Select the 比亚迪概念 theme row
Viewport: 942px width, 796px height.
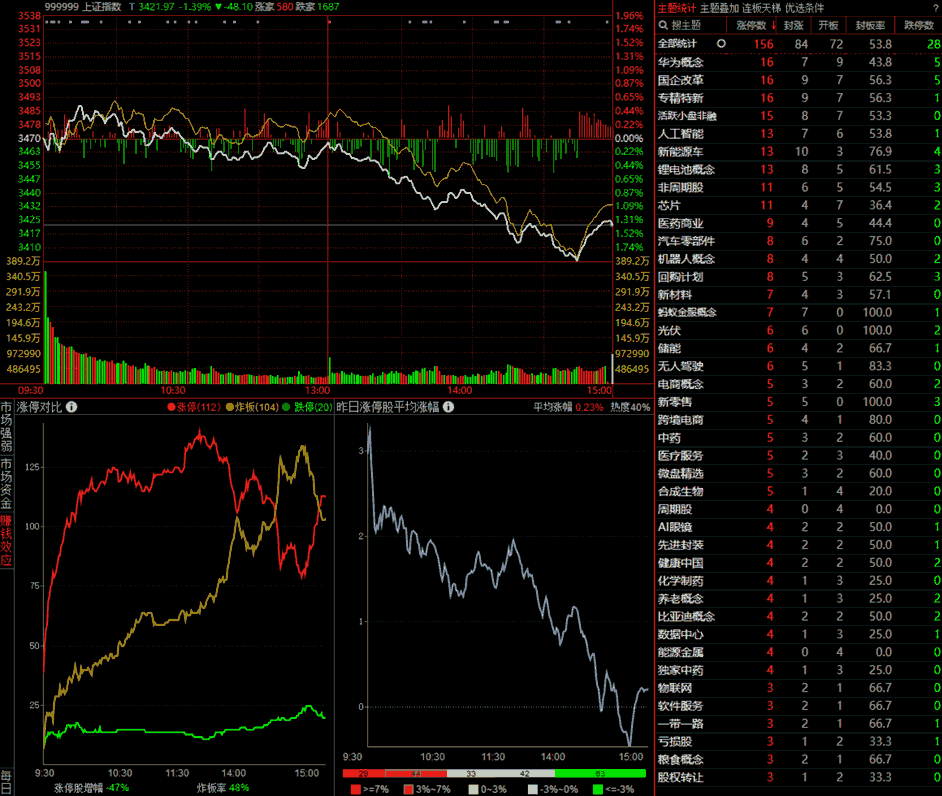coord(799,616)
